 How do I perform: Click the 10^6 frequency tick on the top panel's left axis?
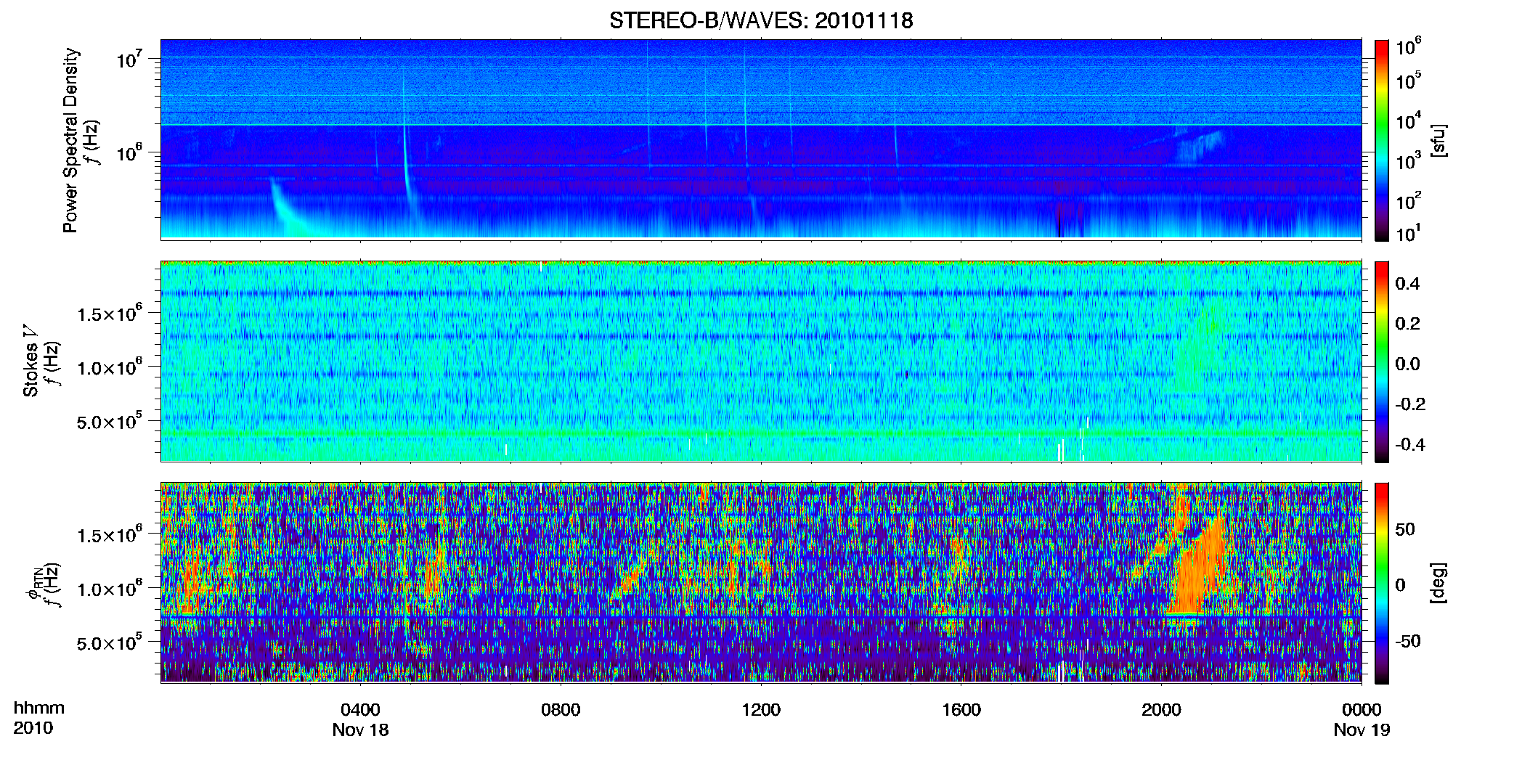(130, 152)
